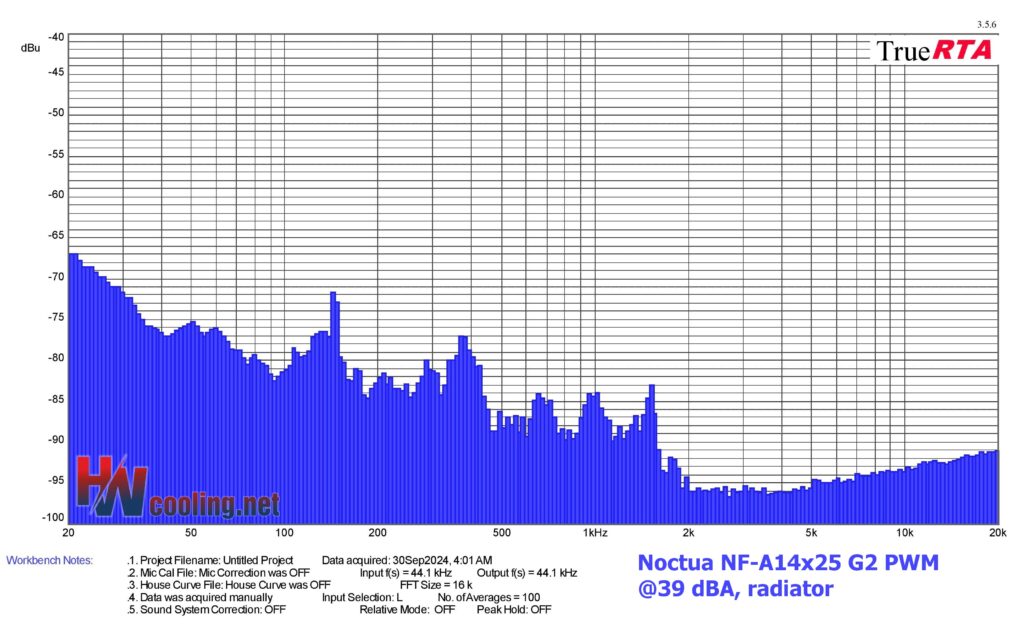Click the TrueRTA logo
The image size is (1024, 624).
pos(934,50)
